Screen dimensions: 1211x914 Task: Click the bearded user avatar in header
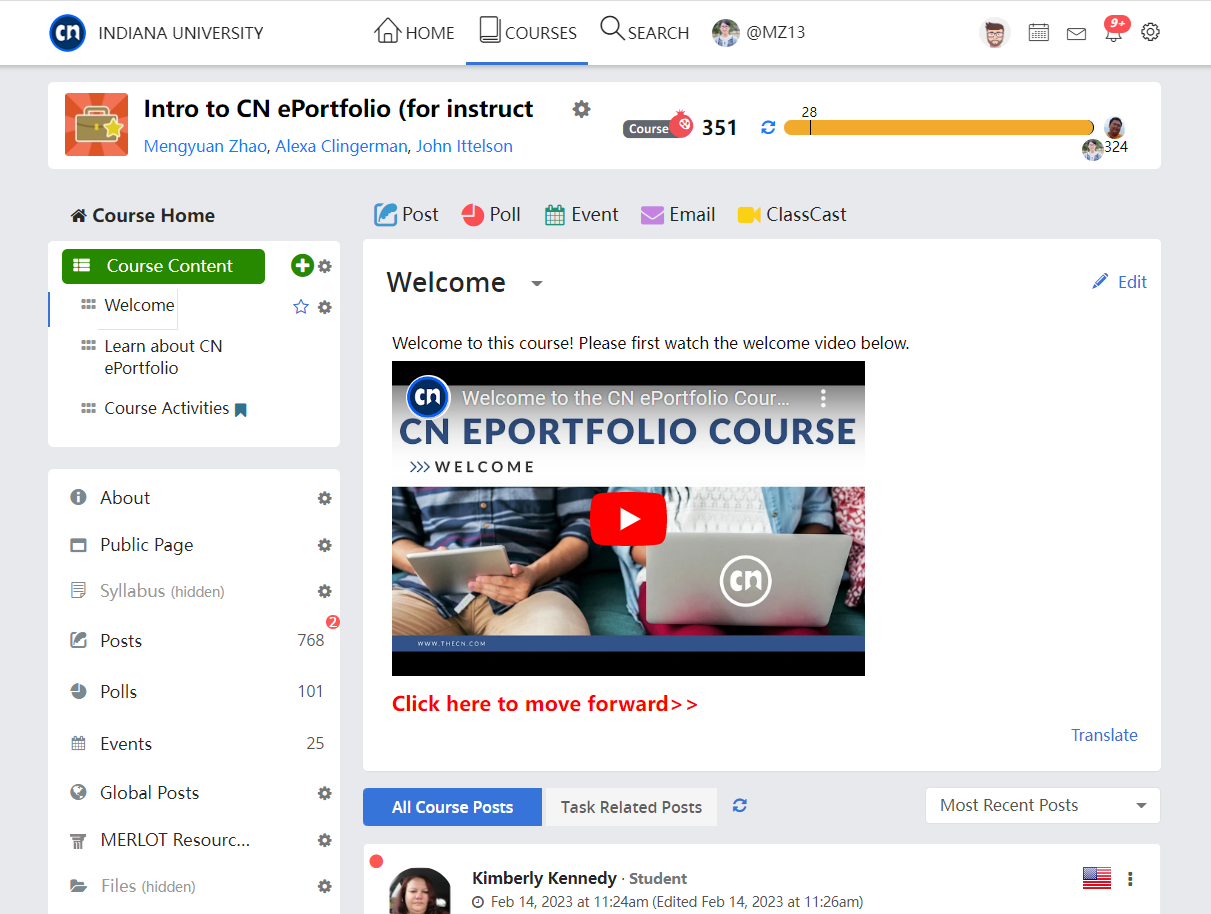994,33
